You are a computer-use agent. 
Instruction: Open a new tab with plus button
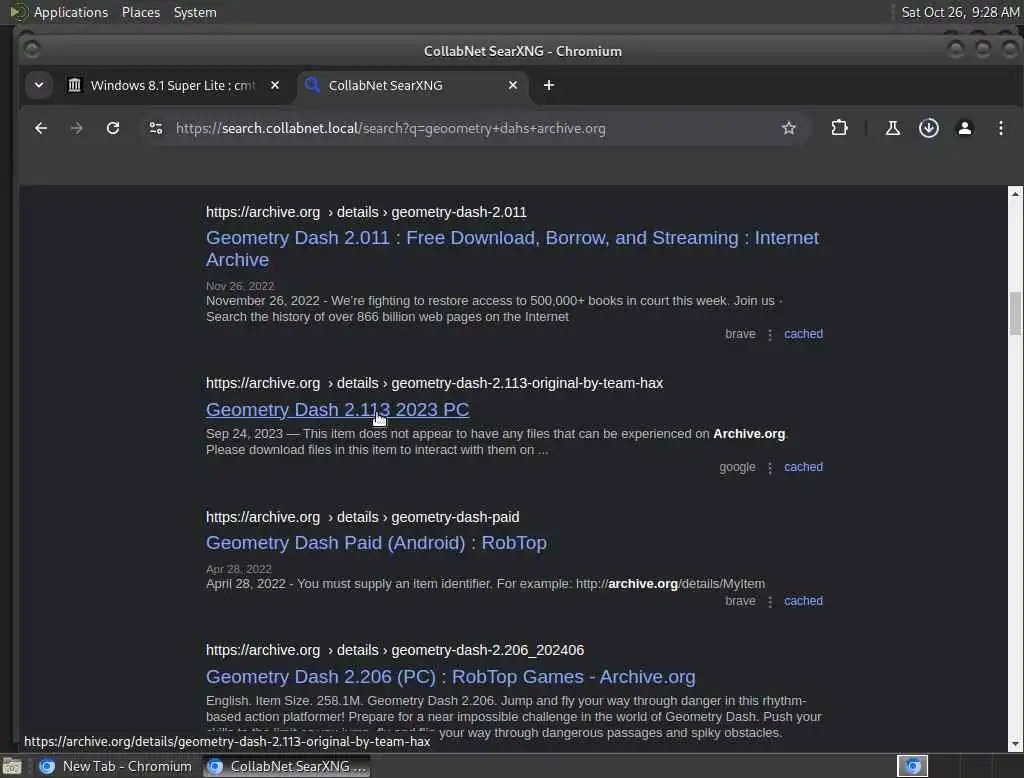tap(549, 86)
